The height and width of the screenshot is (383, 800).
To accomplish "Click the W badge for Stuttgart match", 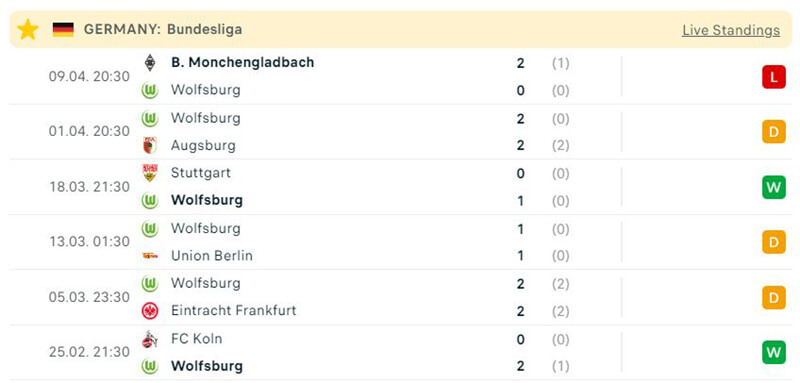I will pos(774,187).
